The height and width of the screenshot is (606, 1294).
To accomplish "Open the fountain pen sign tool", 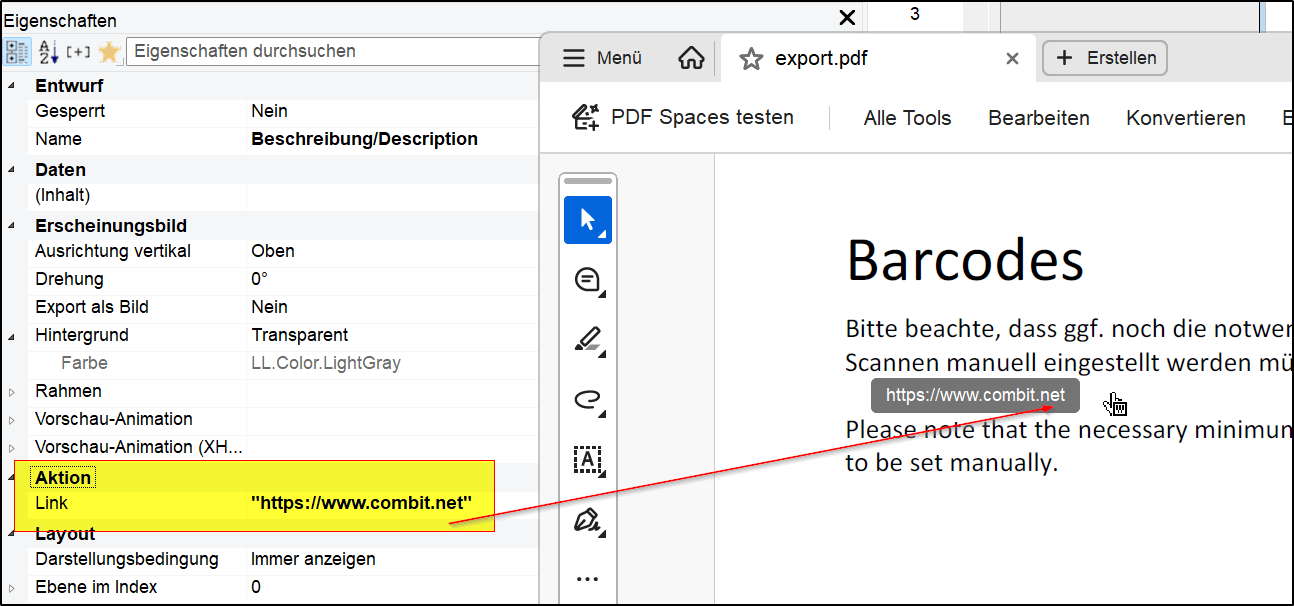I will tap(587, 521).
